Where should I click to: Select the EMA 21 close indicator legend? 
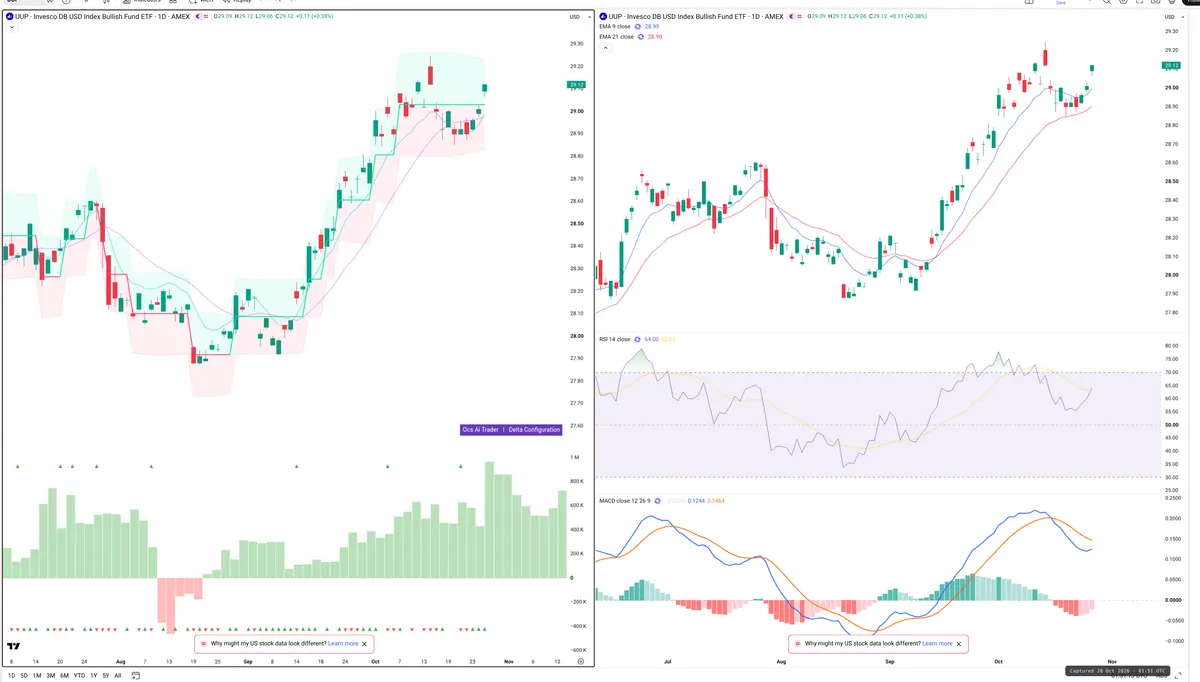pos(616,37)
